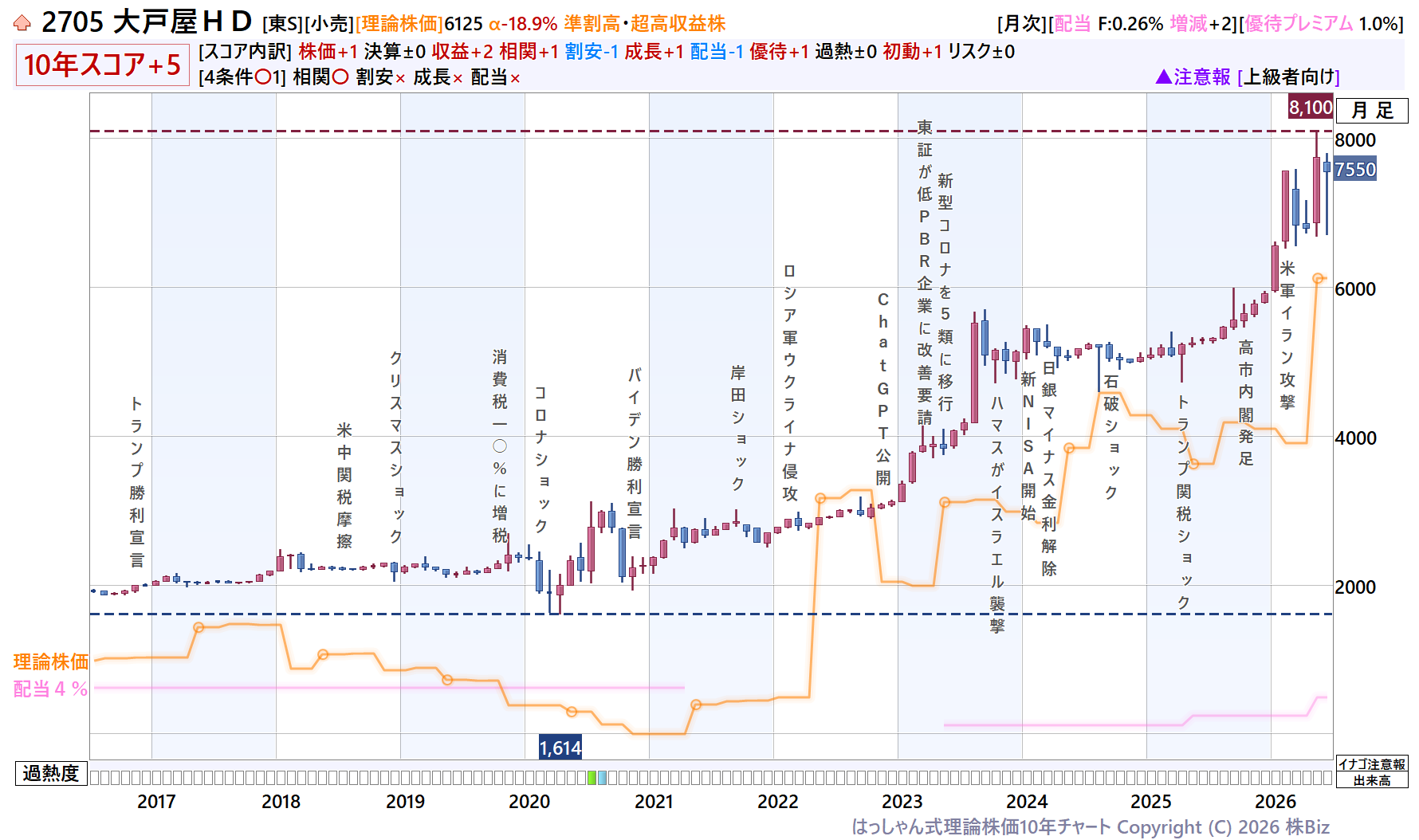The image size is (1419, 840).
Task: Click the [上級者向け] label
Action: (1288, 77)
